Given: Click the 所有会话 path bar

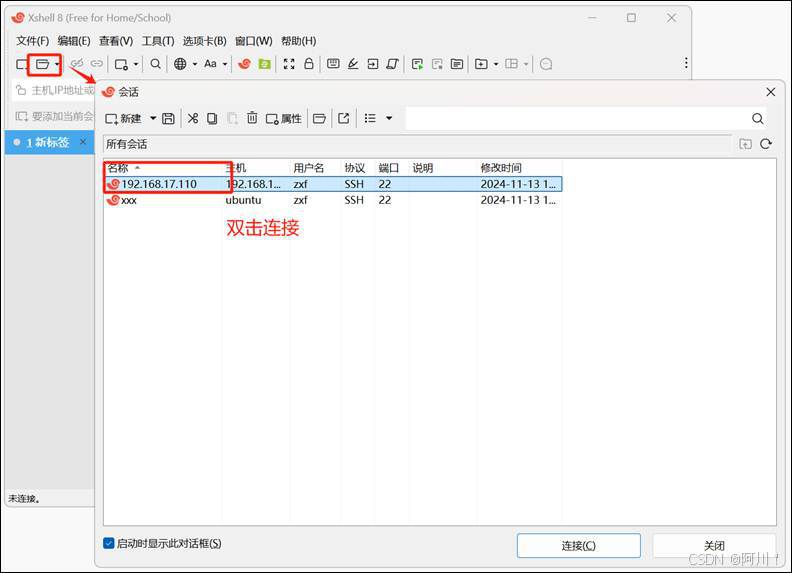Looking at the screenshot, I should [x=417, y=145].
